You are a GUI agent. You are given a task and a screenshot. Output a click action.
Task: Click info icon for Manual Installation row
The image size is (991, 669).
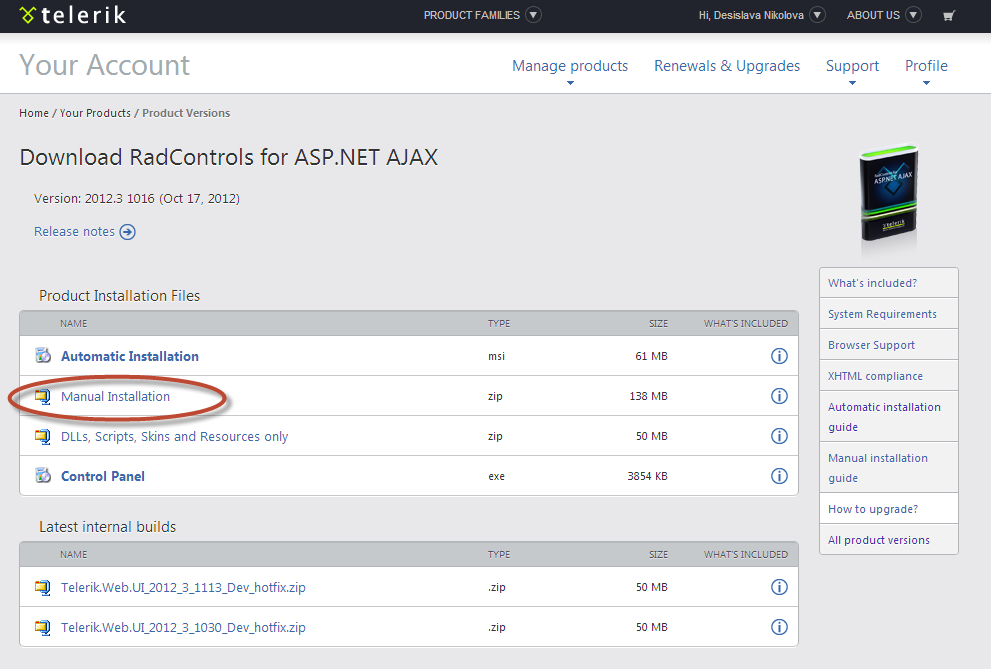point(779,396)
